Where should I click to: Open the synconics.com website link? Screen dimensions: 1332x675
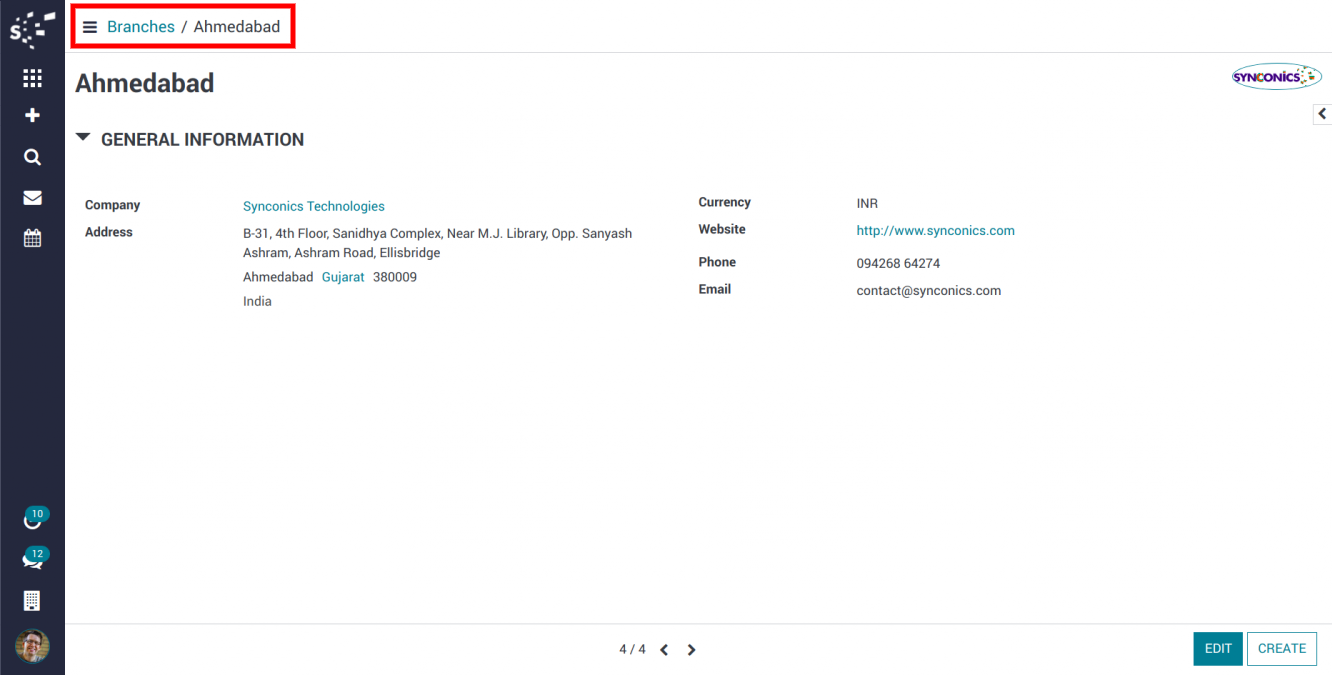click(935, 231)
